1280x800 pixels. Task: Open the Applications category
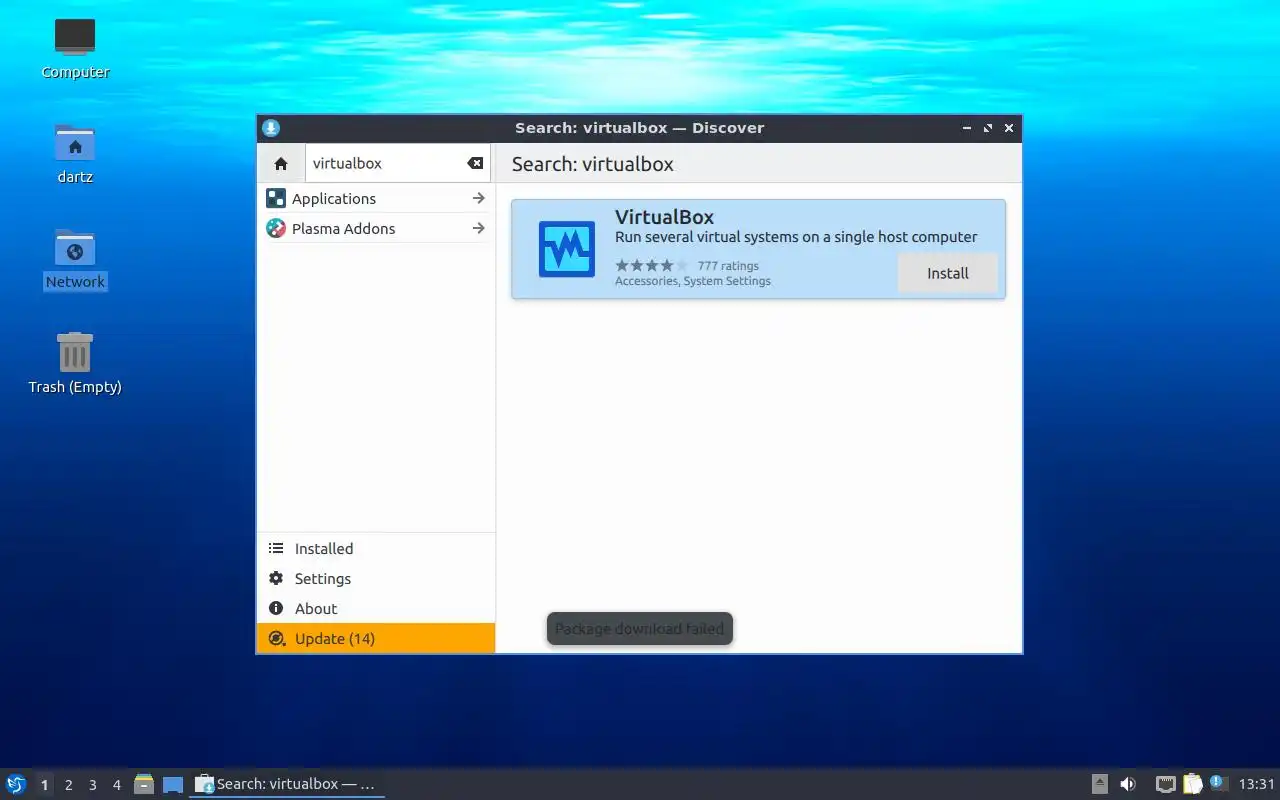[376, 199]
